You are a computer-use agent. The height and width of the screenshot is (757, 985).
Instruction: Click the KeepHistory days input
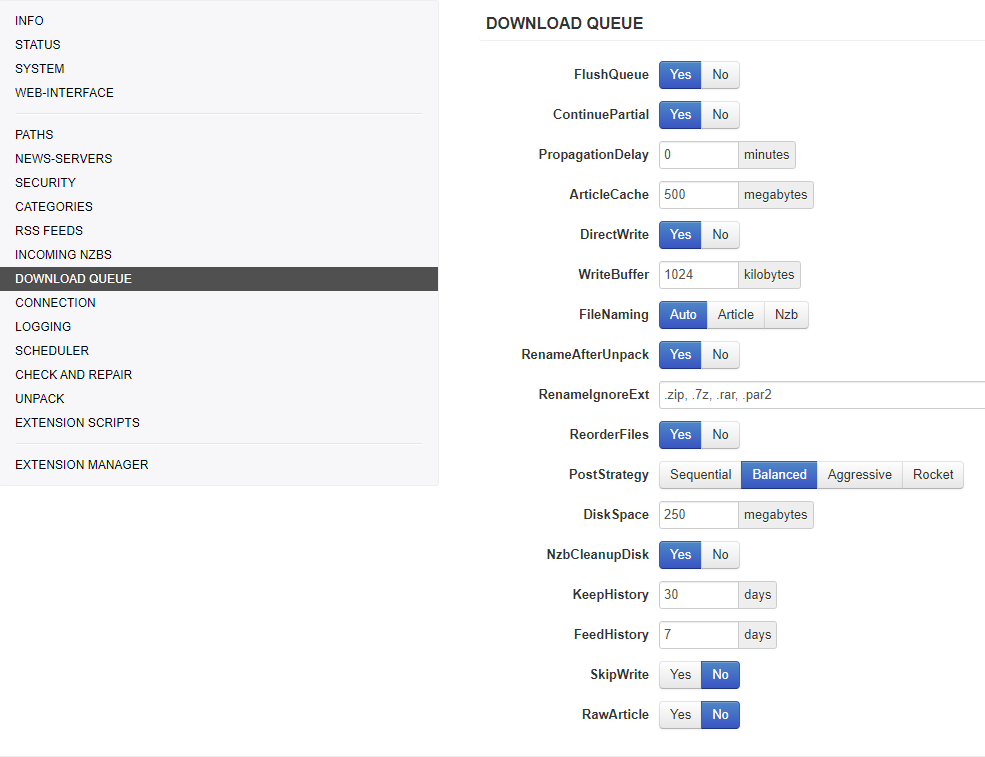[698, 595]
